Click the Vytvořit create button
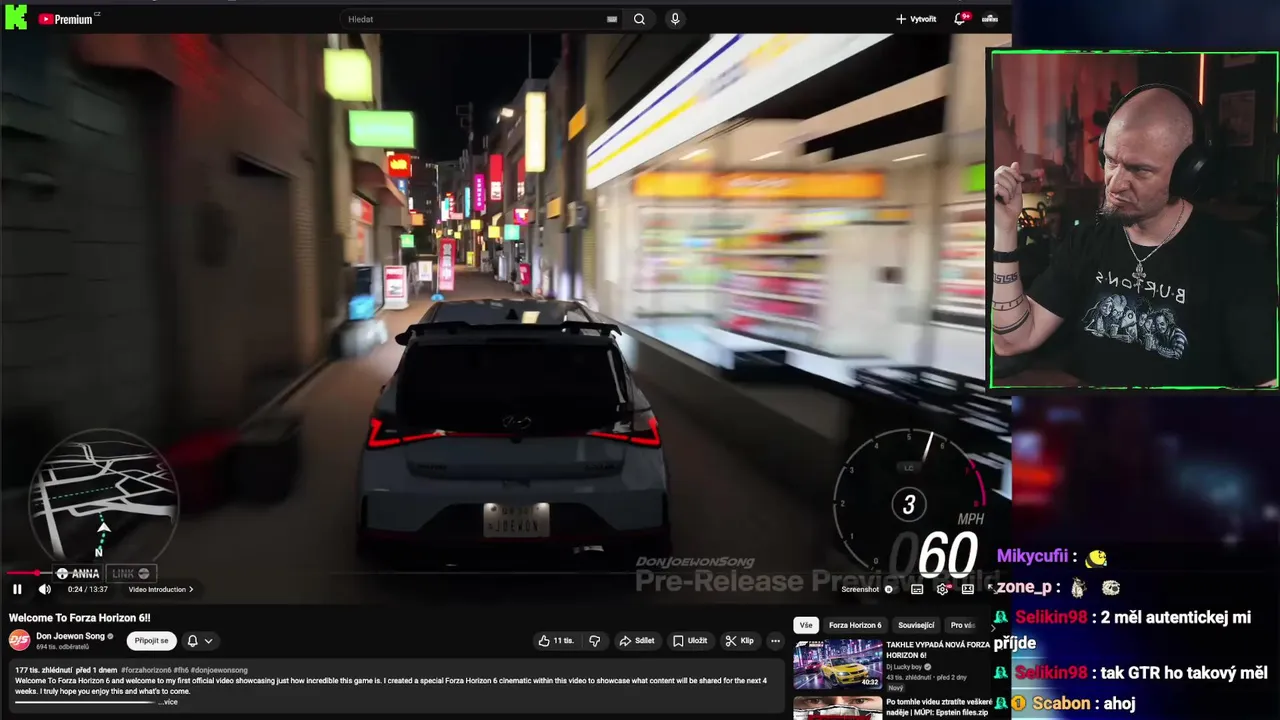The height and width of the screenshot is (720, 1280). [x=916, y=19]
